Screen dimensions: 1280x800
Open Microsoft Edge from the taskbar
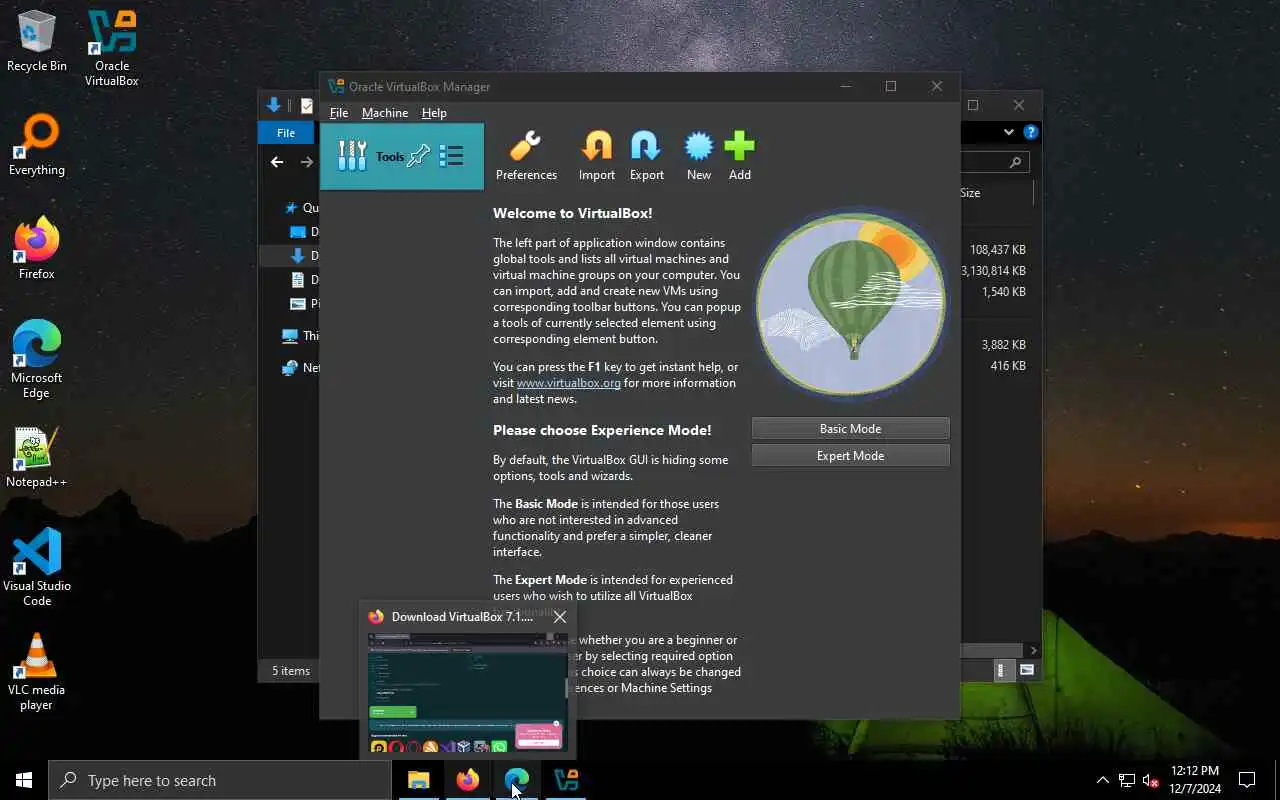tap(516, 780)
